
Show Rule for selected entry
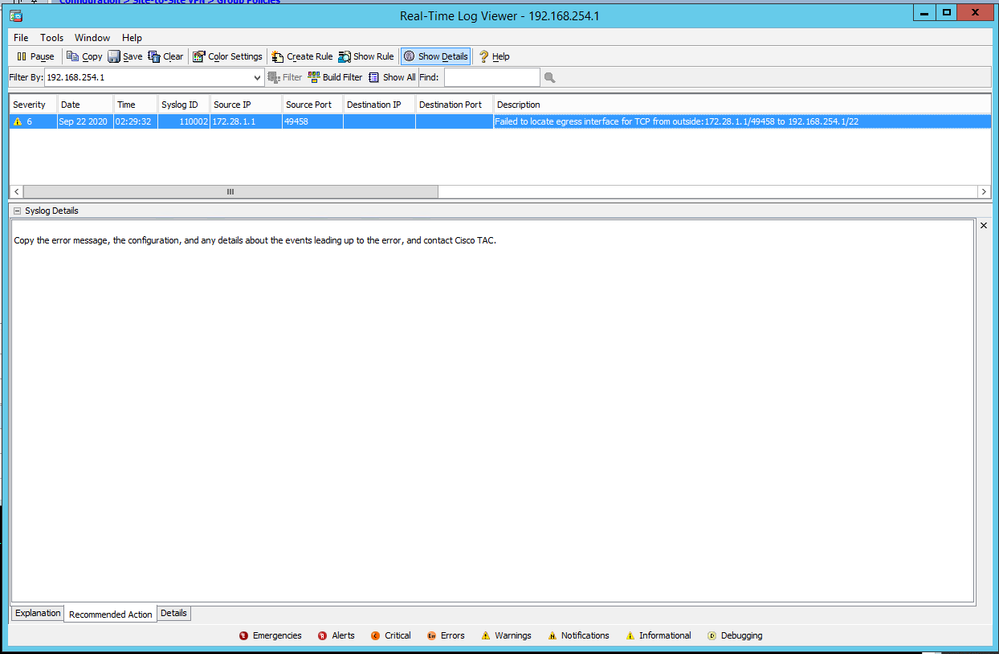tap(366, 56)
